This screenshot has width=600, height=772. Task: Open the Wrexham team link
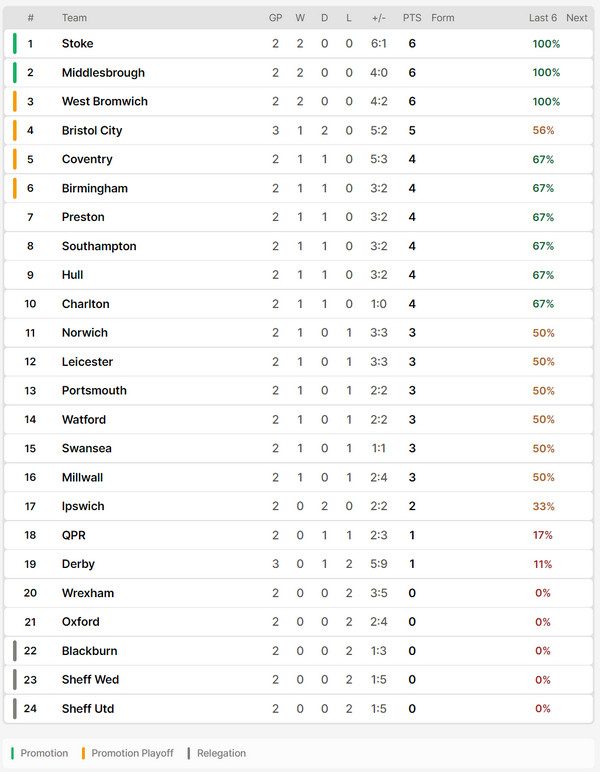click(x=88, y=593)
